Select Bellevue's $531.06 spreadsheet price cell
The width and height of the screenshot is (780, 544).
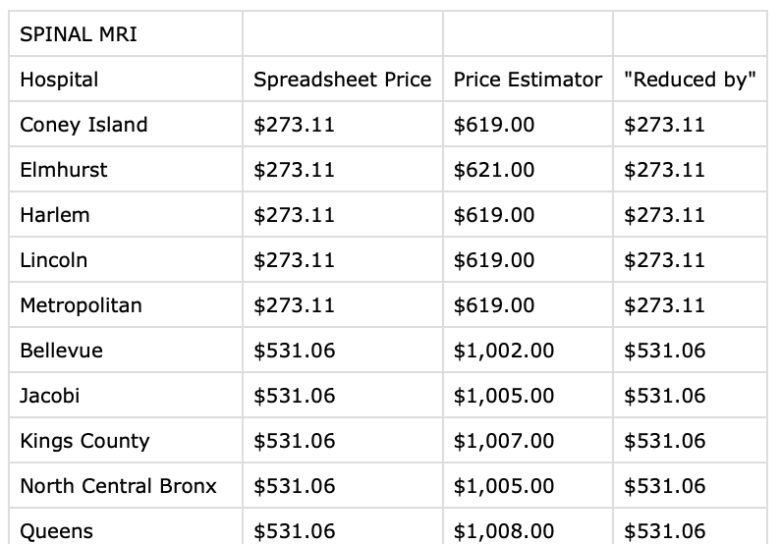click(343, 350)
